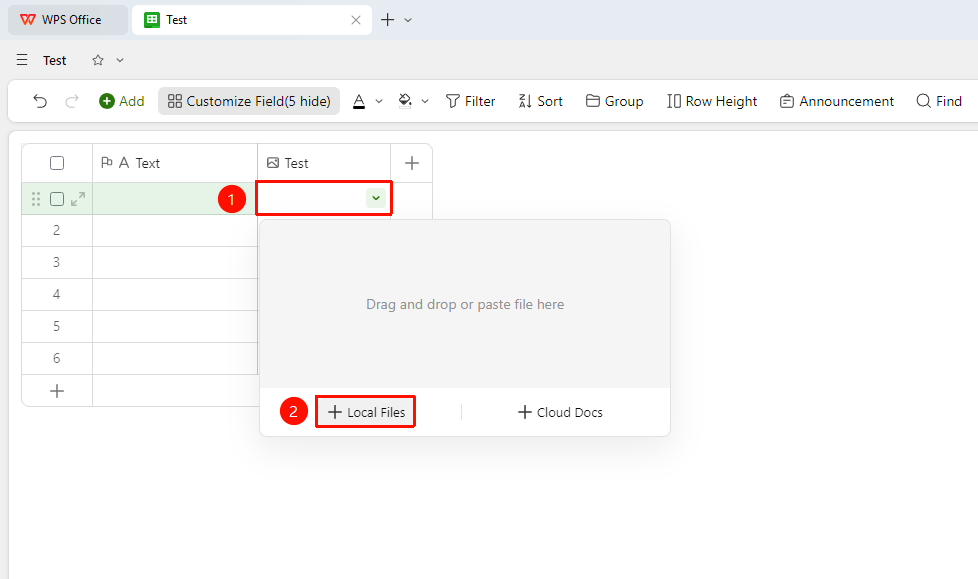The width and height of the screenshot is (978, 579).
Task: Toggle the first row checkbox
Action: click(57, 199)
